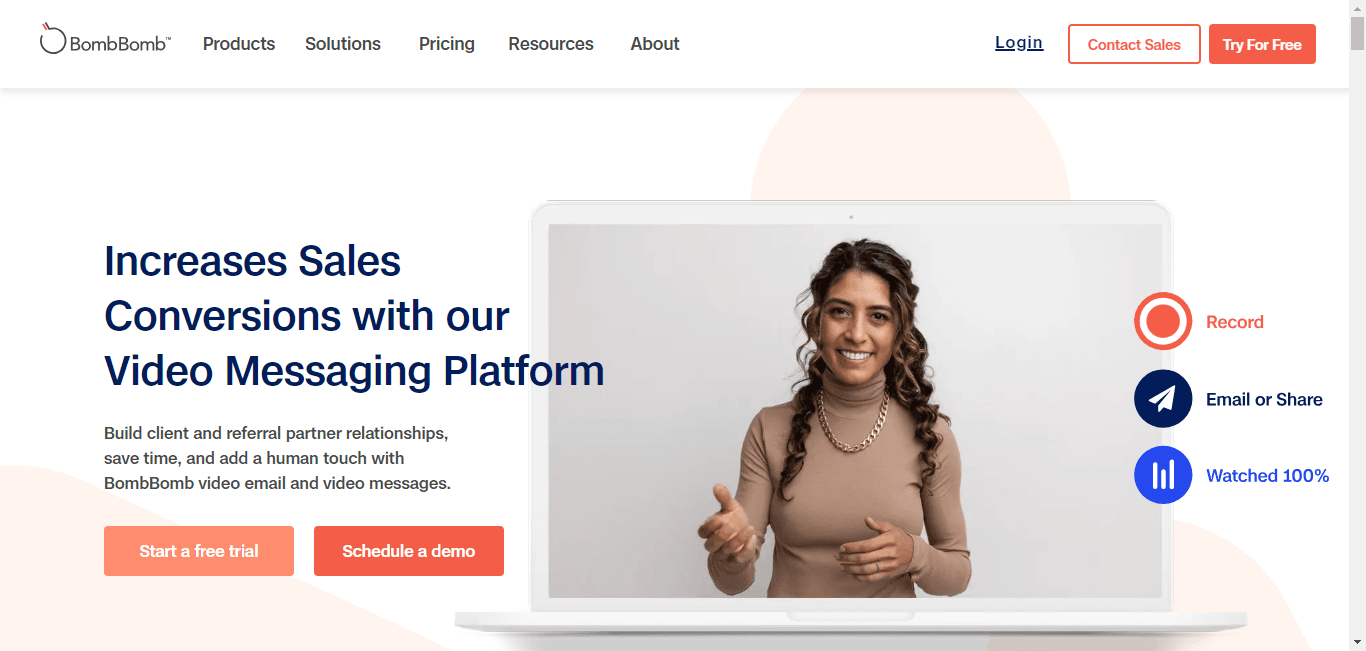1366x651 pixels.
Task: Click the red Record circle icon
Action: [1163, 321]
